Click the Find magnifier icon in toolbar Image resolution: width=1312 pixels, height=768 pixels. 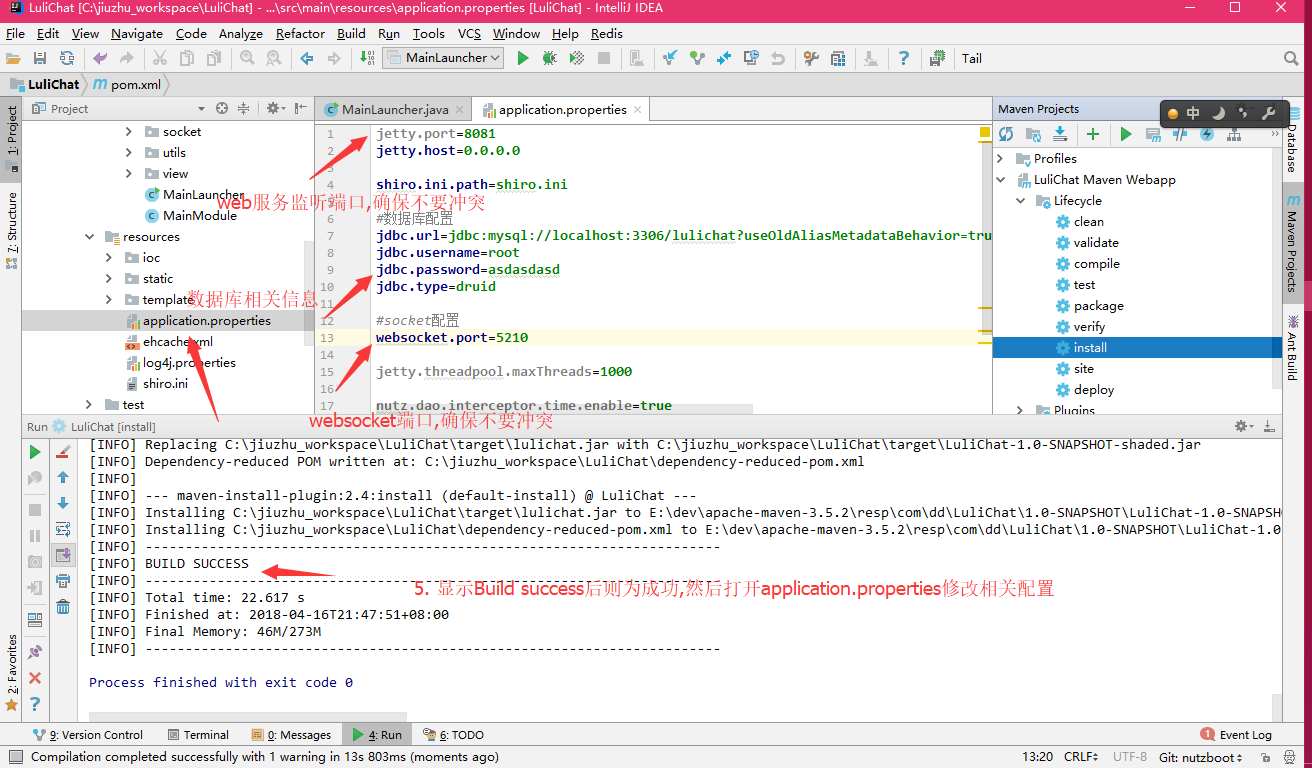[x=247, y=58]
